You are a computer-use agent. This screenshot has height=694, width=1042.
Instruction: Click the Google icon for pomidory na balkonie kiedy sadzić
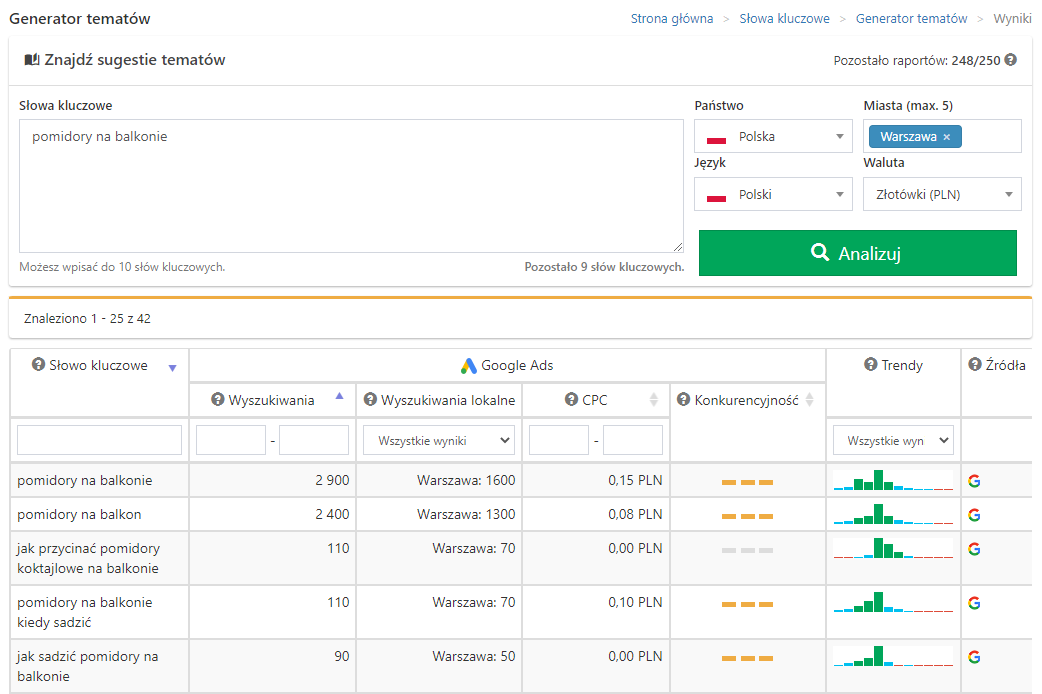click(974, 603)
